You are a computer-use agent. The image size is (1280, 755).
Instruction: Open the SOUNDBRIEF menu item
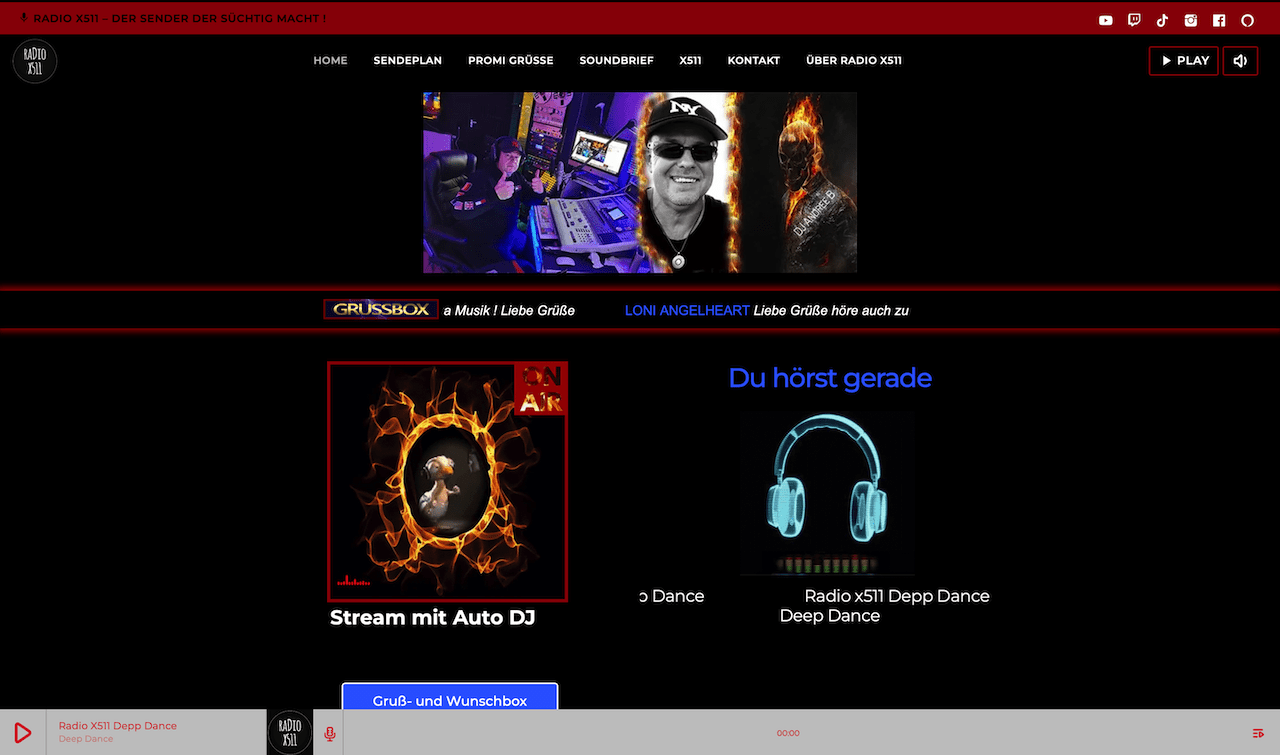617,60
